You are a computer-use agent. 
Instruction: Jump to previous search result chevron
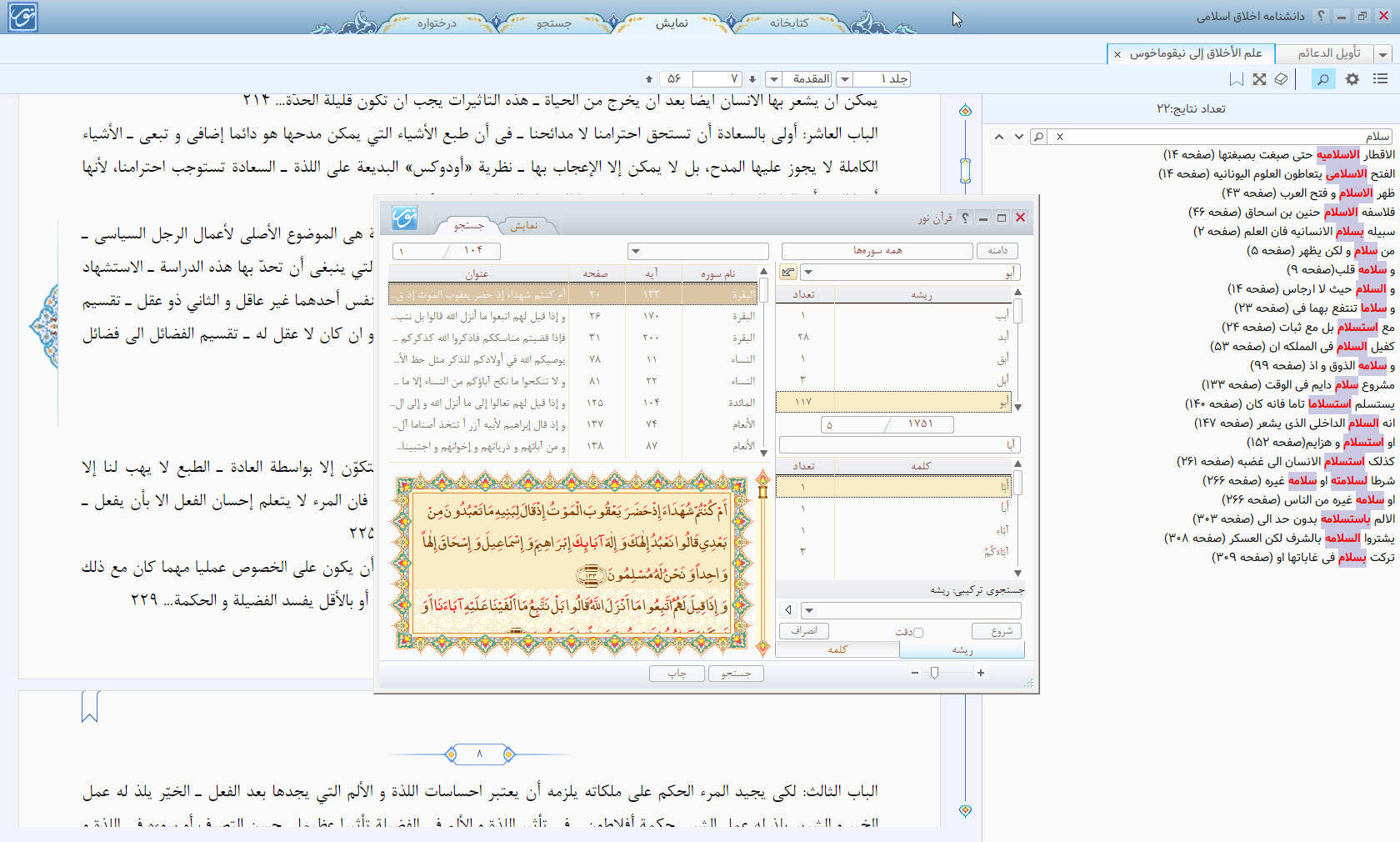coord(998,137)
